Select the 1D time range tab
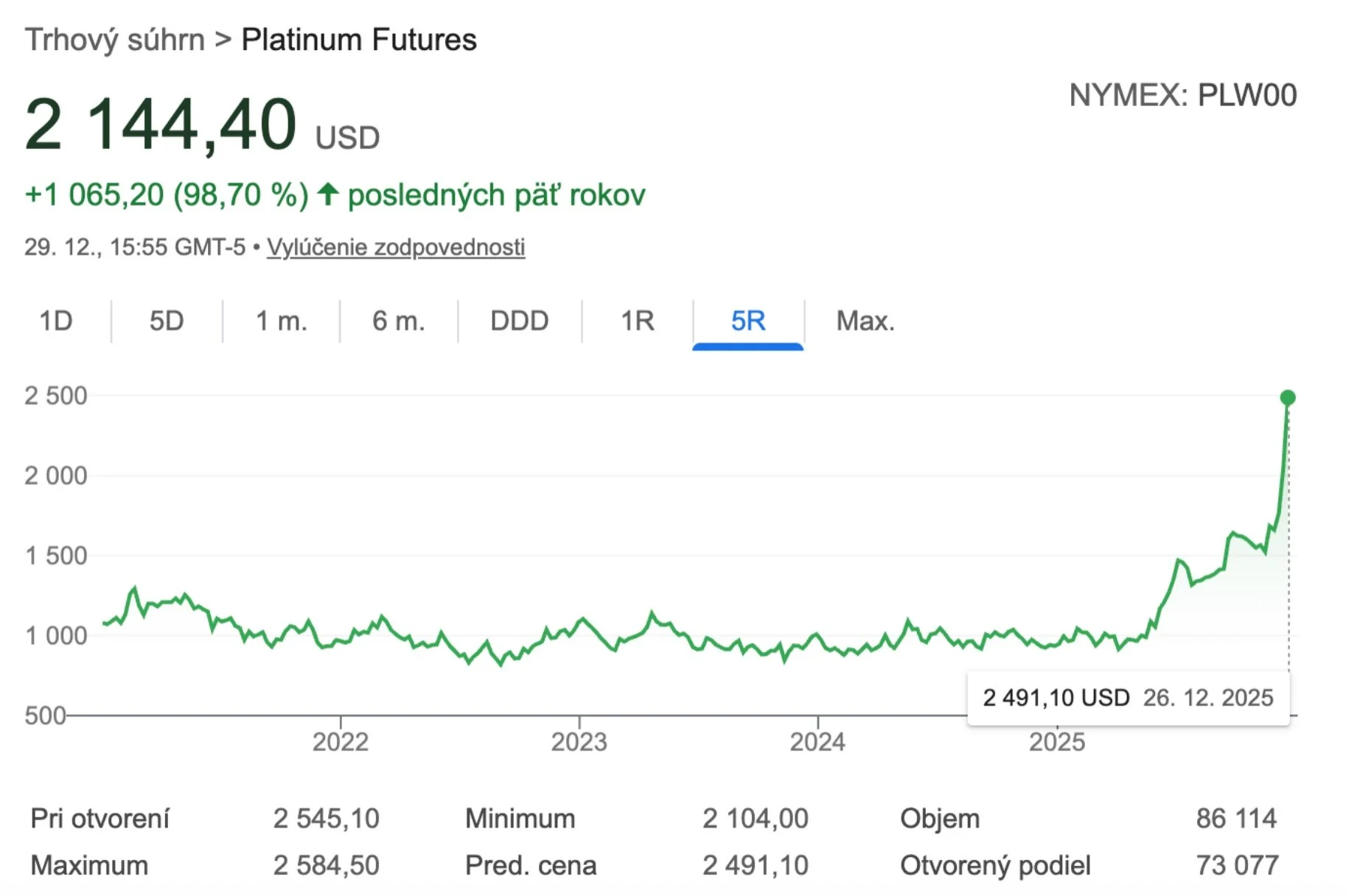Viewport: 1346px width, 896px height. [56, 321]
